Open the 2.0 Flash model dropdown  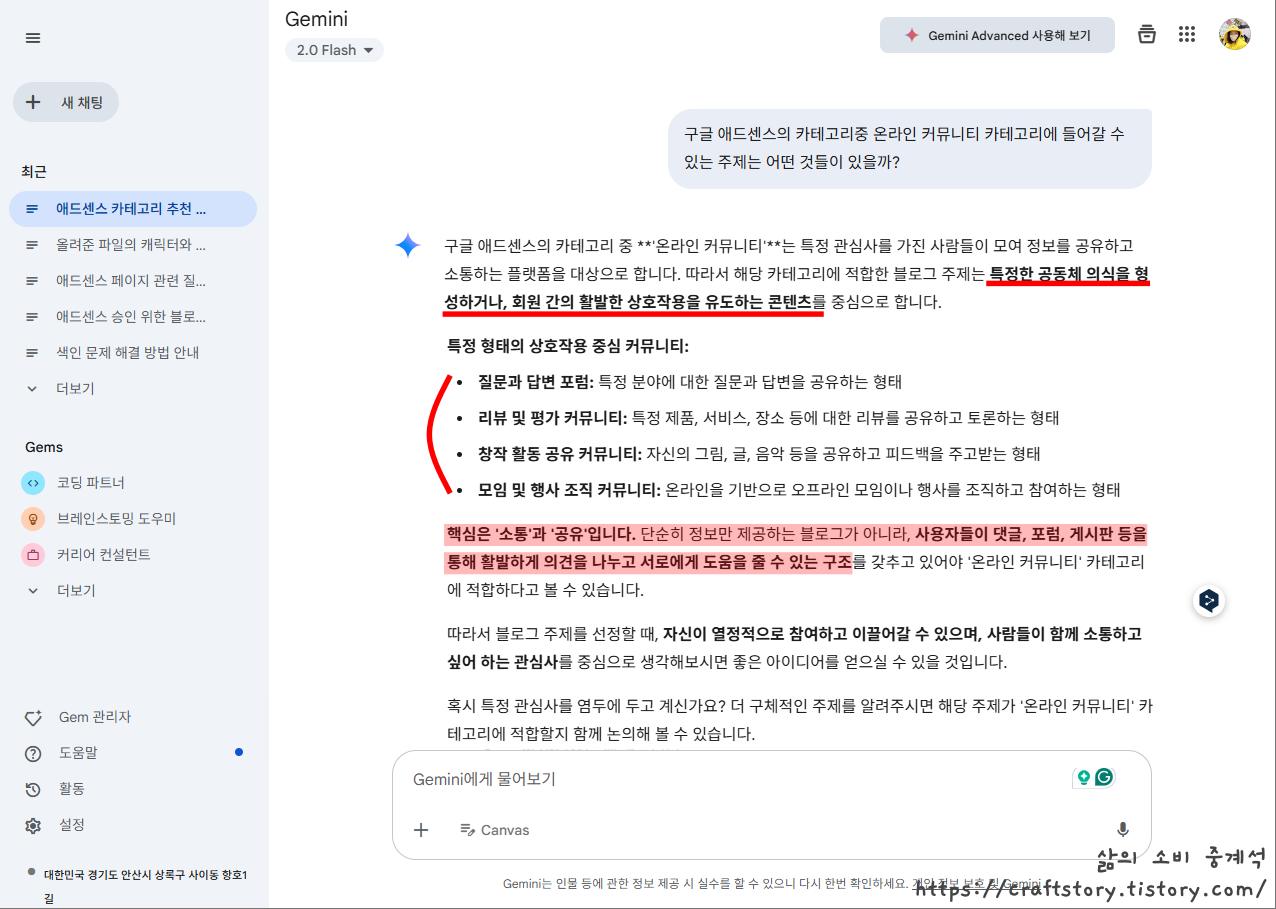(334, 50)
